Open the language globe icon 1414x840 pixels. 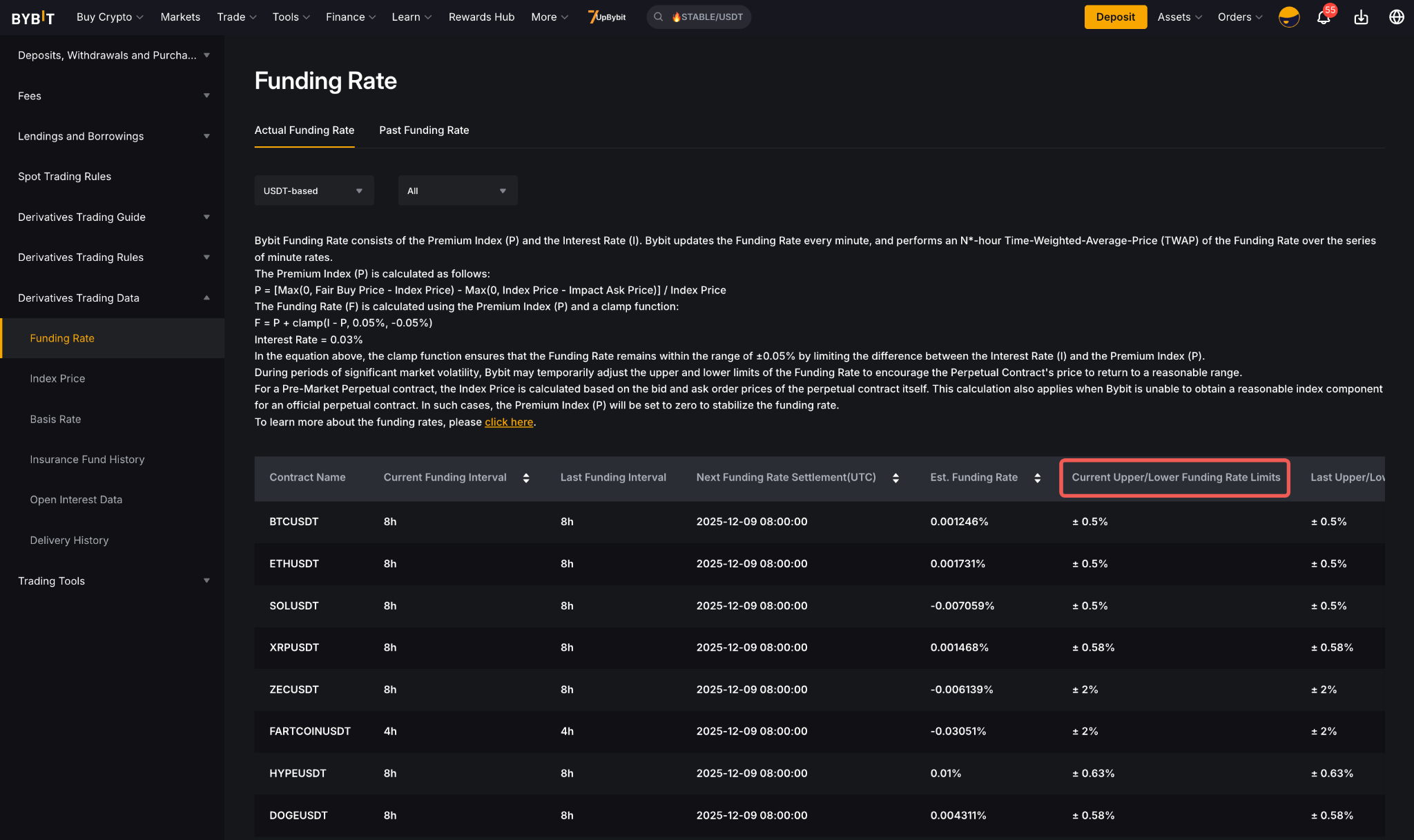coord(1396,17)
